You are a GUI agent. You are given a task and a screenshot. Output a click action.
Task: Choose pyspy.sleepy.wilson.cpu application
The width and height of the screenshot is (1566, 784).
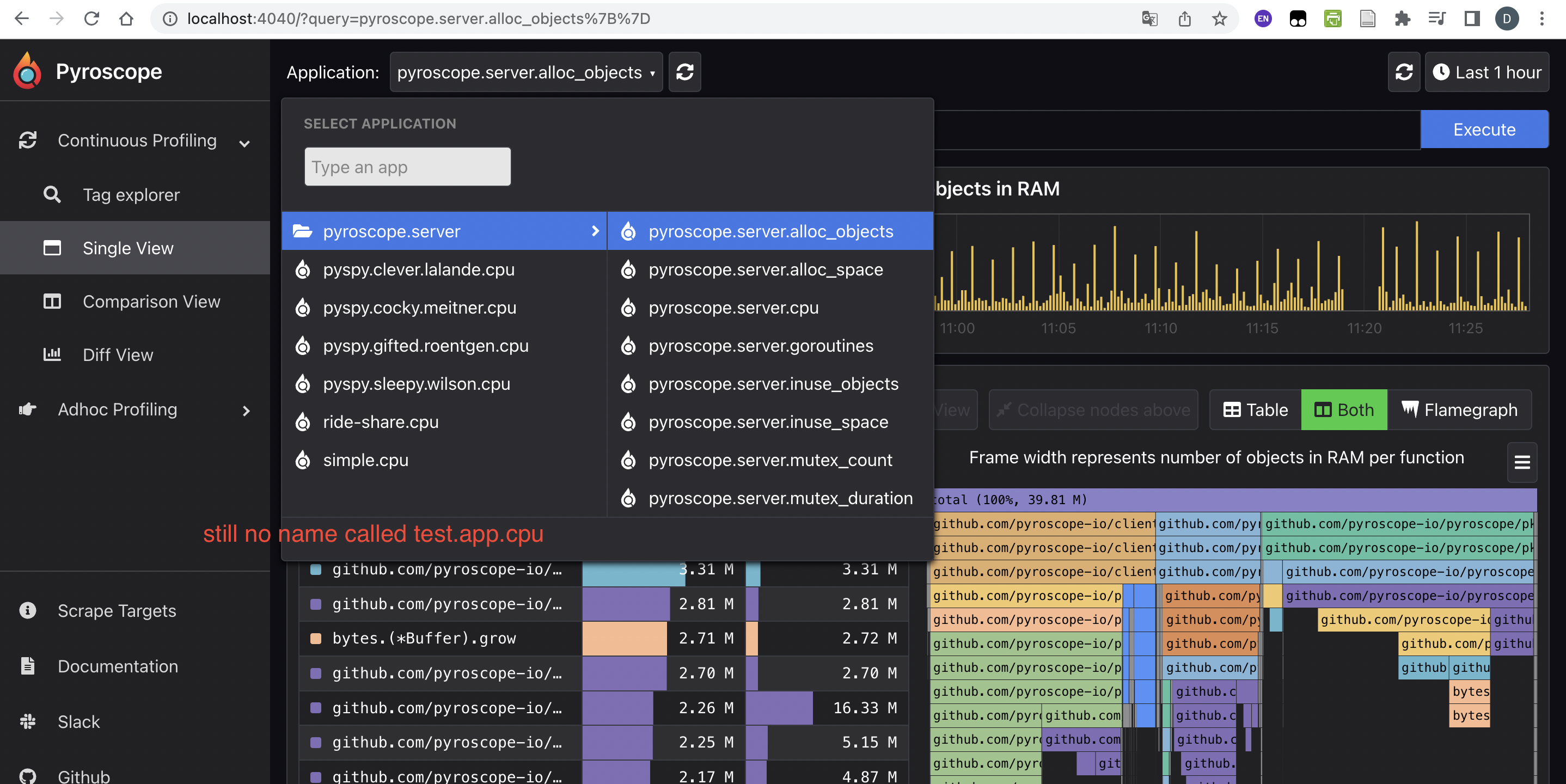coord(417,383)
